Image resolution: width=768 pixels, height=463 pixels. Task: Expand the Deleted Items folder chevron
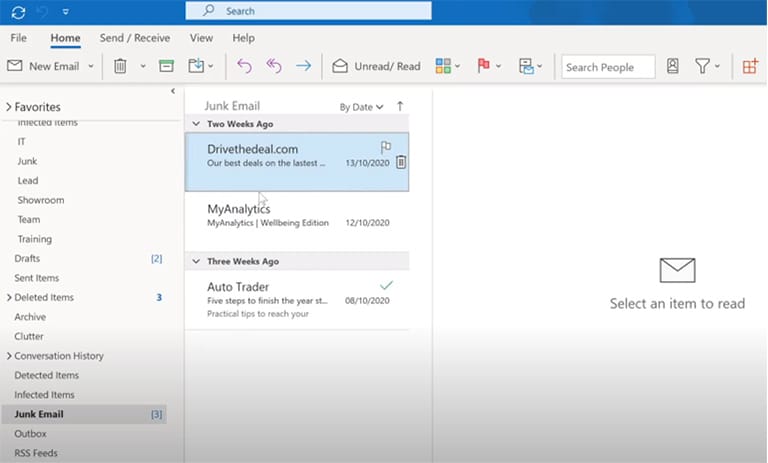tap(9, 297)
